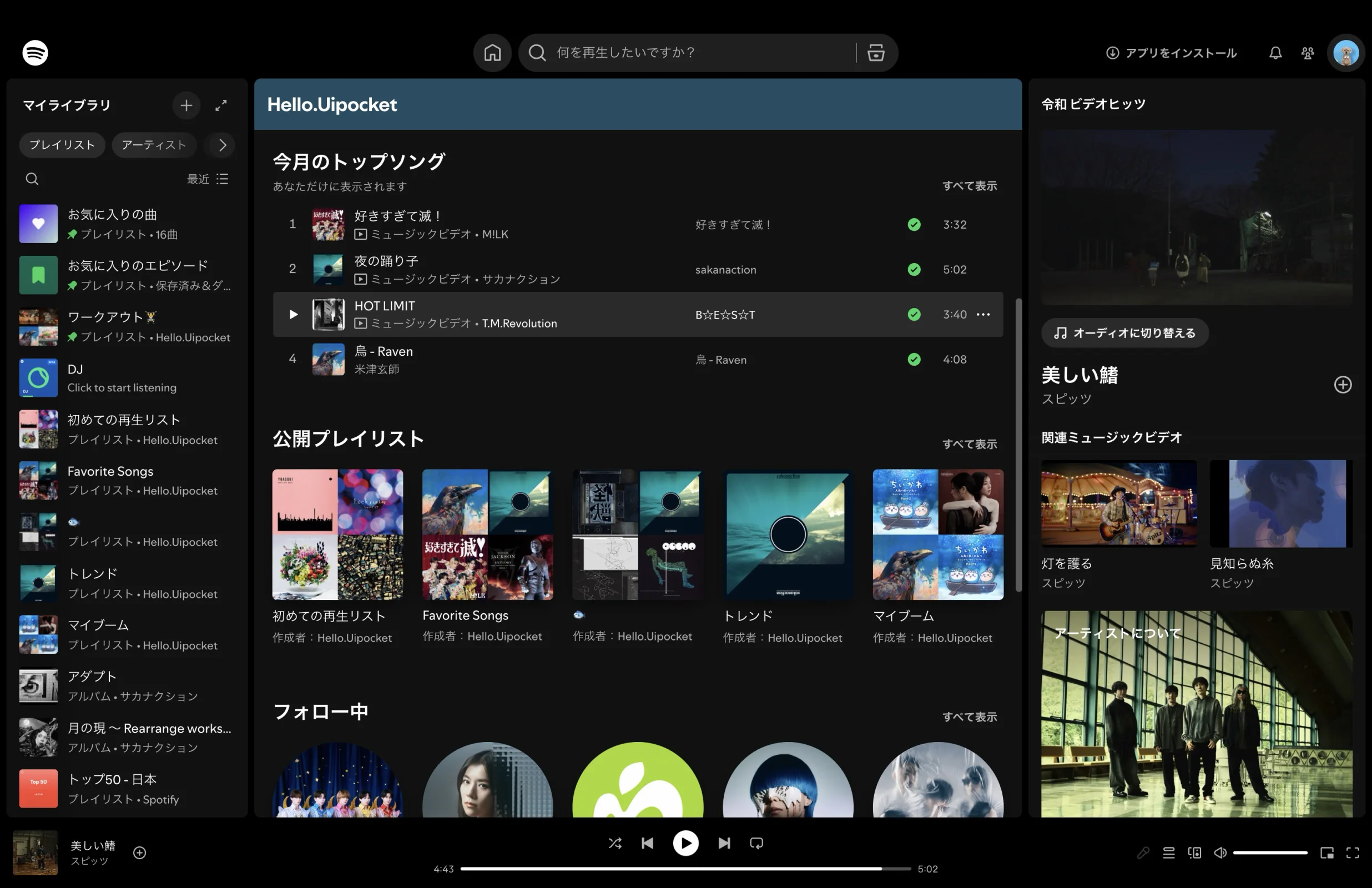Show all 今月のトップソング
The height and width of the screenshot is (888, 1372).
[969, 186]
